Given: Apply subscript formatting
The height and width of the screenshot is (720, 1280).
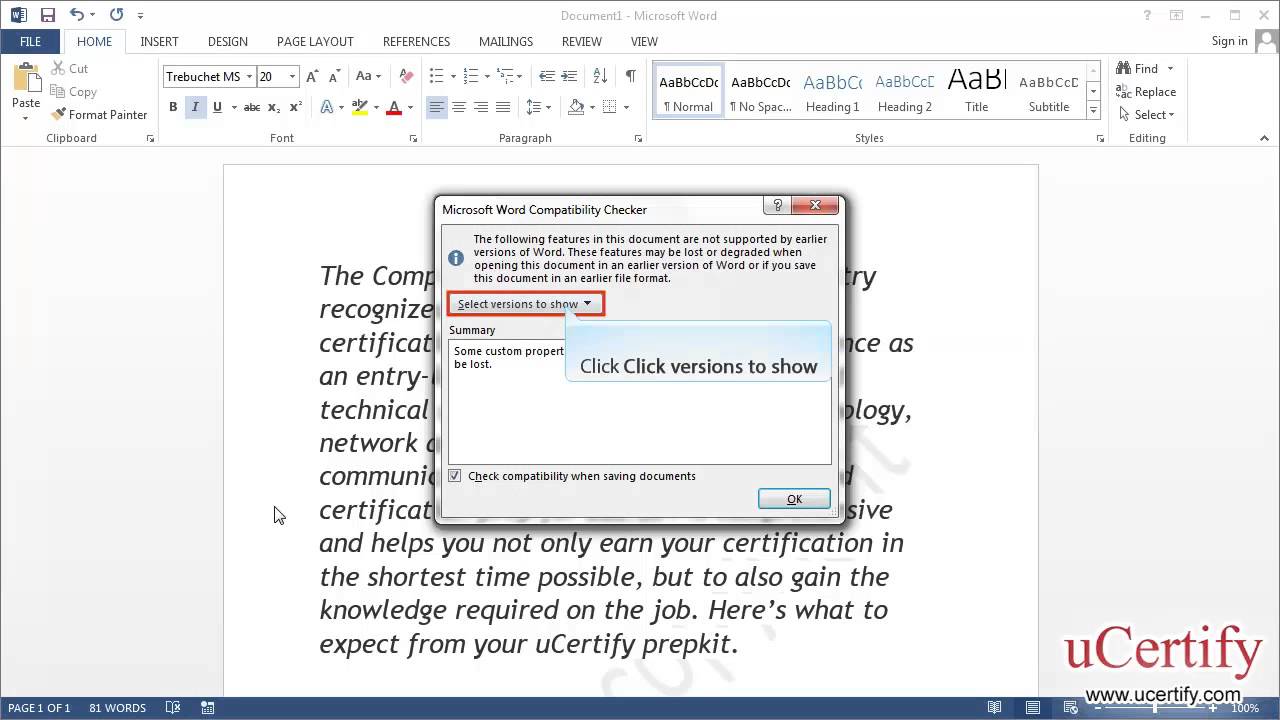Looking at the screenshot, I should [x=275, y=107].
